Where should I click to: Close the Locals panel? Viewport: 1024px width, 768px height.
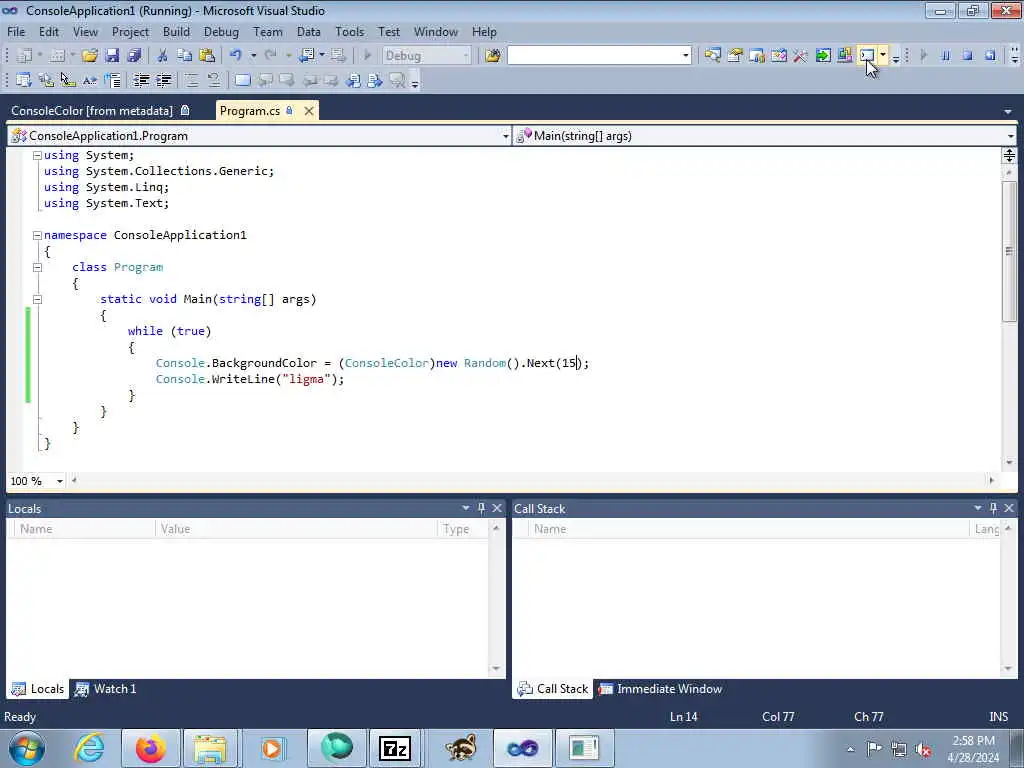click(x=497, y=508)
